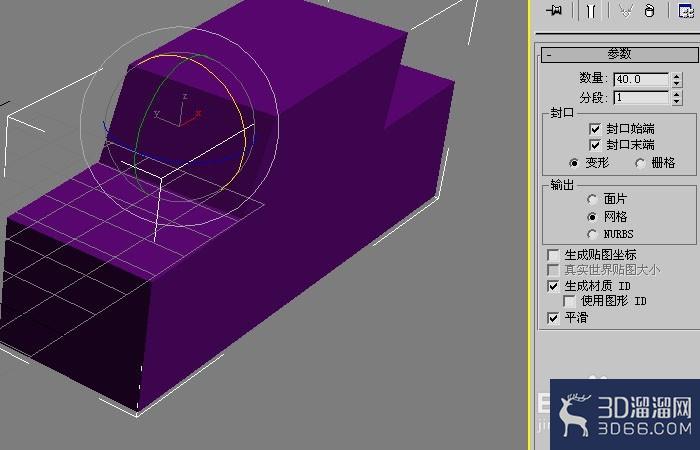Choose 网格 output radio button

click(x=592, y=217)
